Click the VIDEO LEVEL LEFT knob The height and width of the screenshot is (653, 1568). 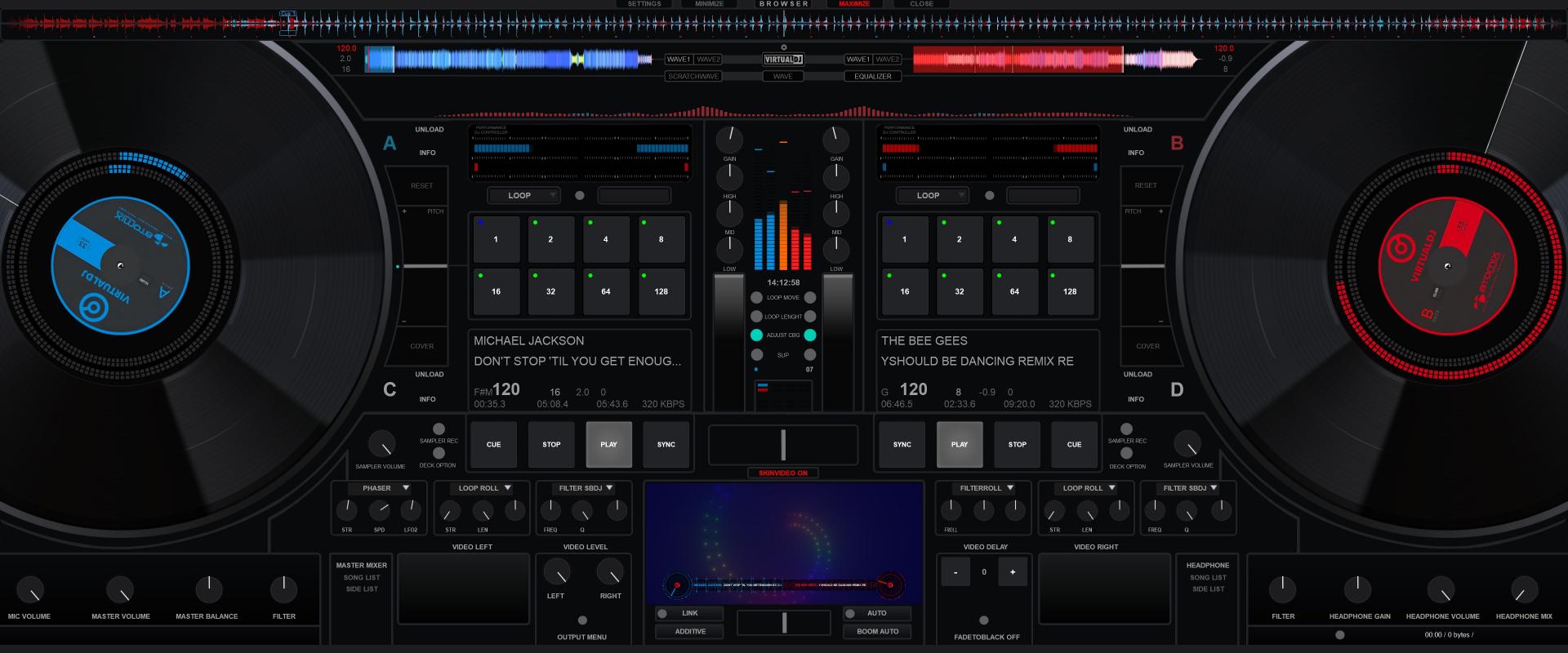coord(556,571)
